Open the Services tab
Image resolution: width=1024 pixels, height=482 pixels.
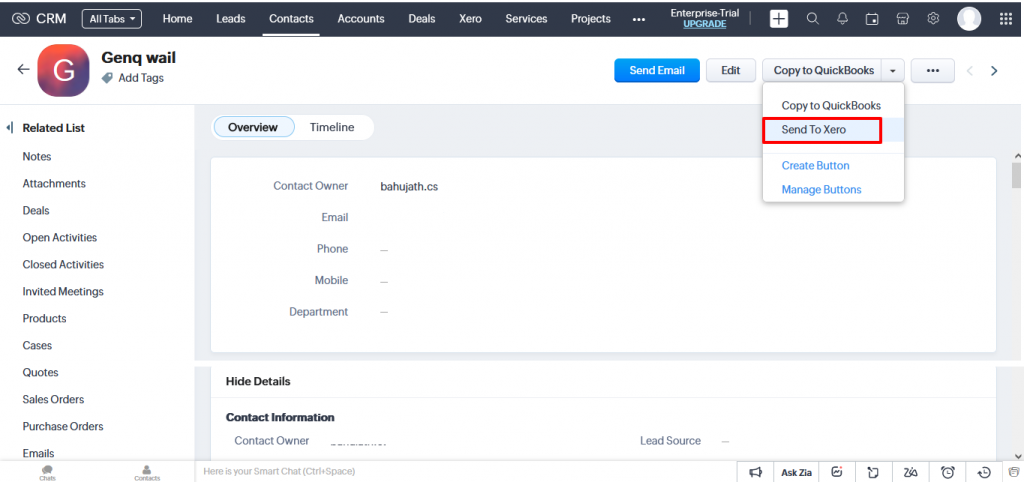tap(526, 19)
